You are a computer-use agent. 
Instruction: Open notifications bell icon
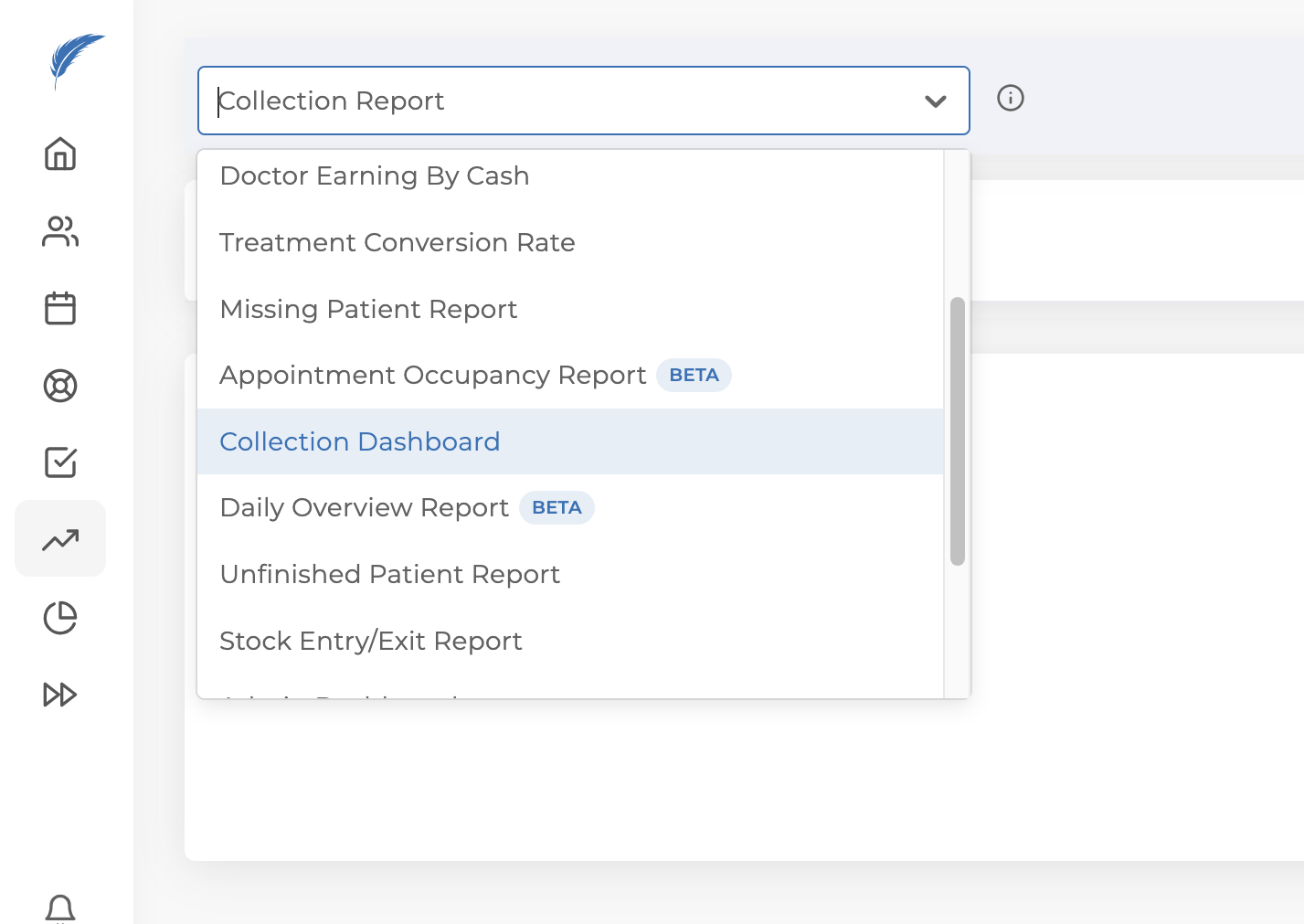(x=60, y=908)
